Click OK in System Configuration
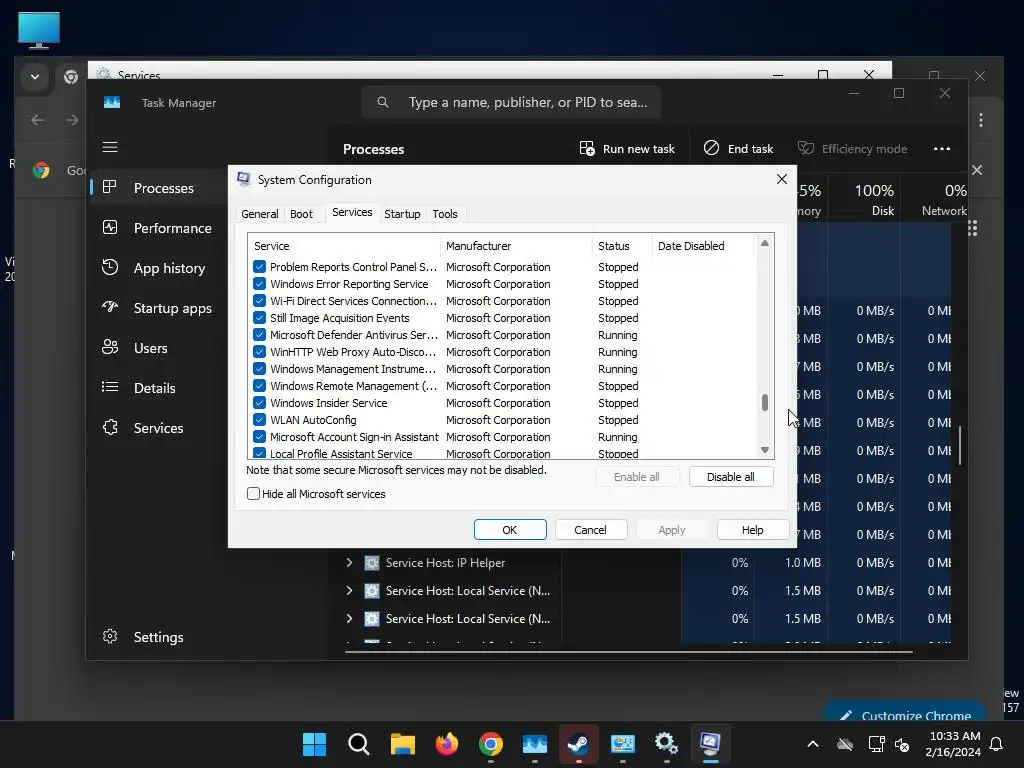1024x768 pixels. click(x=509, y=530)
